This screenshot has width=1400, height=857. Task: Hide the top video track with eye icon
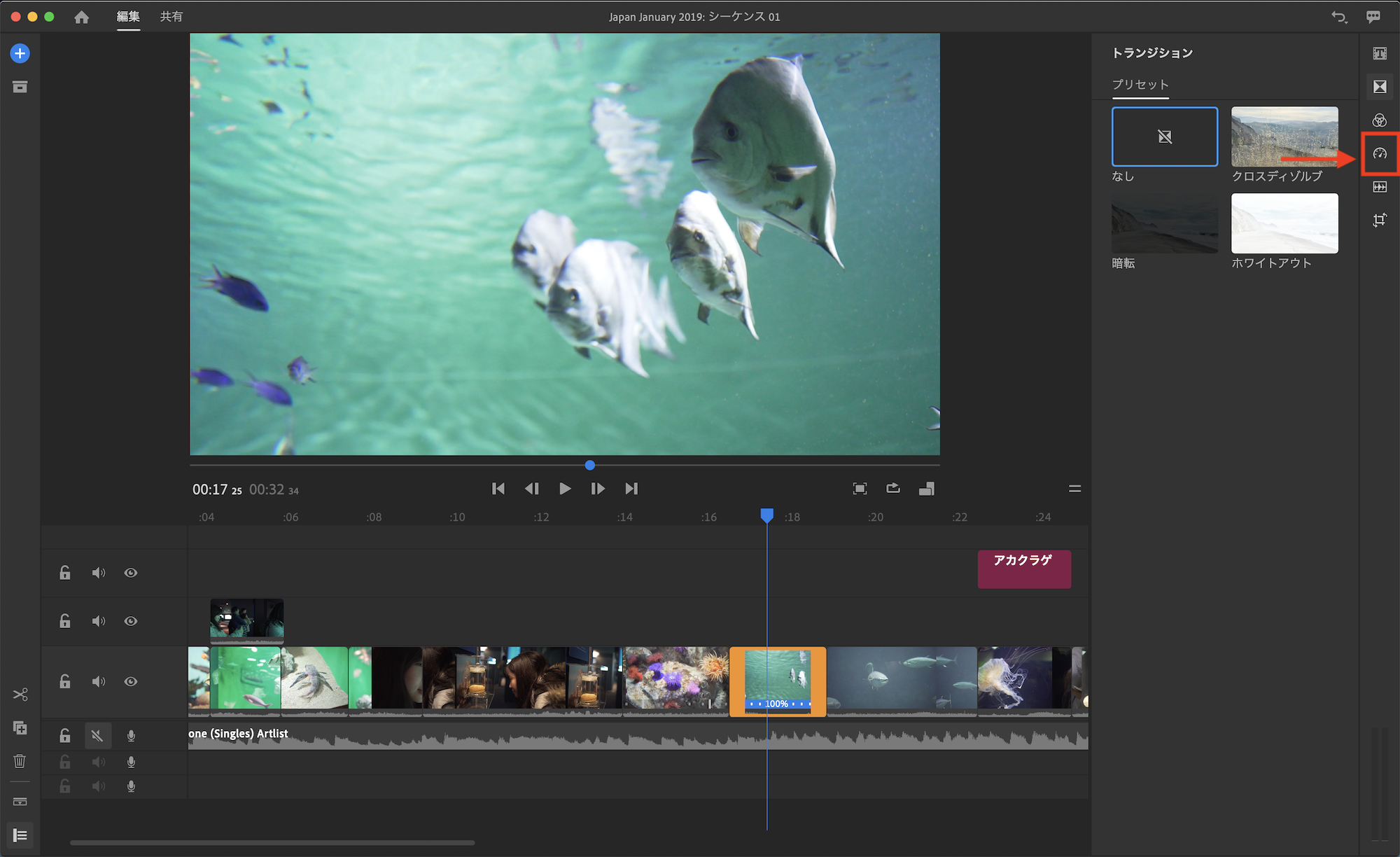coord(131,573)
